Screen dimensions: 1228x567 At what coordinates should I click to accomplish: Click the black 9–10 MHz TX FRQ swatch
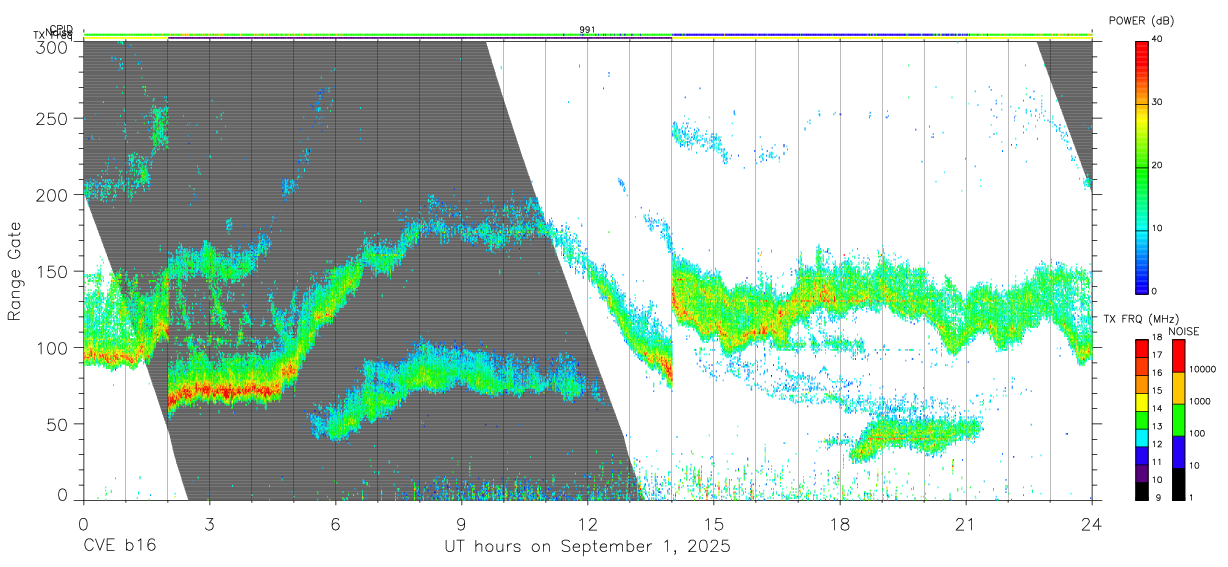pyautogui.click(x=1141, y=489)
